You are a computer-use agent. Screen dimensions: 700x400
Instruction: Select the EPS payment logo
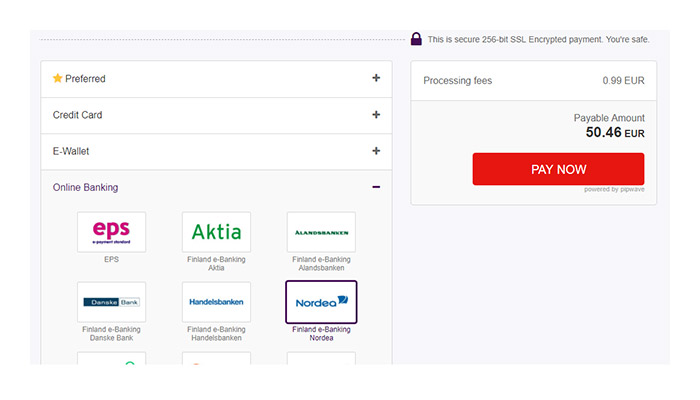pyautogui.click(x=111, y=232)
